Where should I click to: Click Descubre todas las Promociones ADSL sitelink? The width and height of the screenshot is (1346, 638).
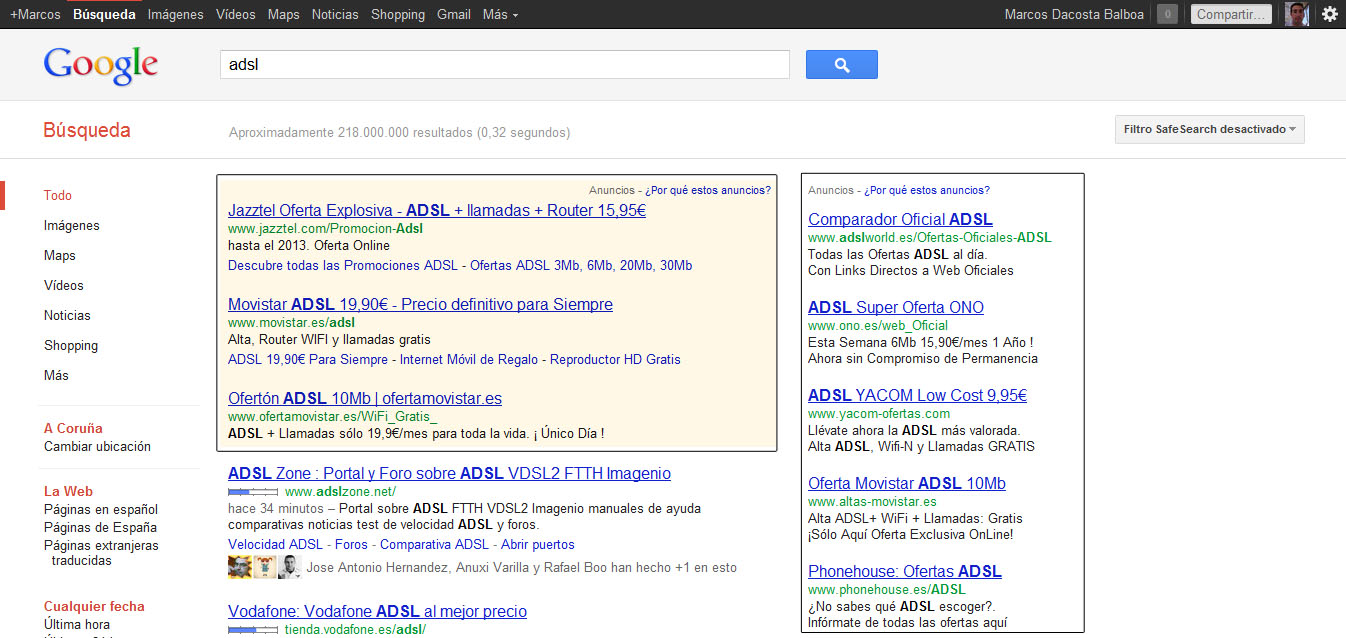point(342,265)
